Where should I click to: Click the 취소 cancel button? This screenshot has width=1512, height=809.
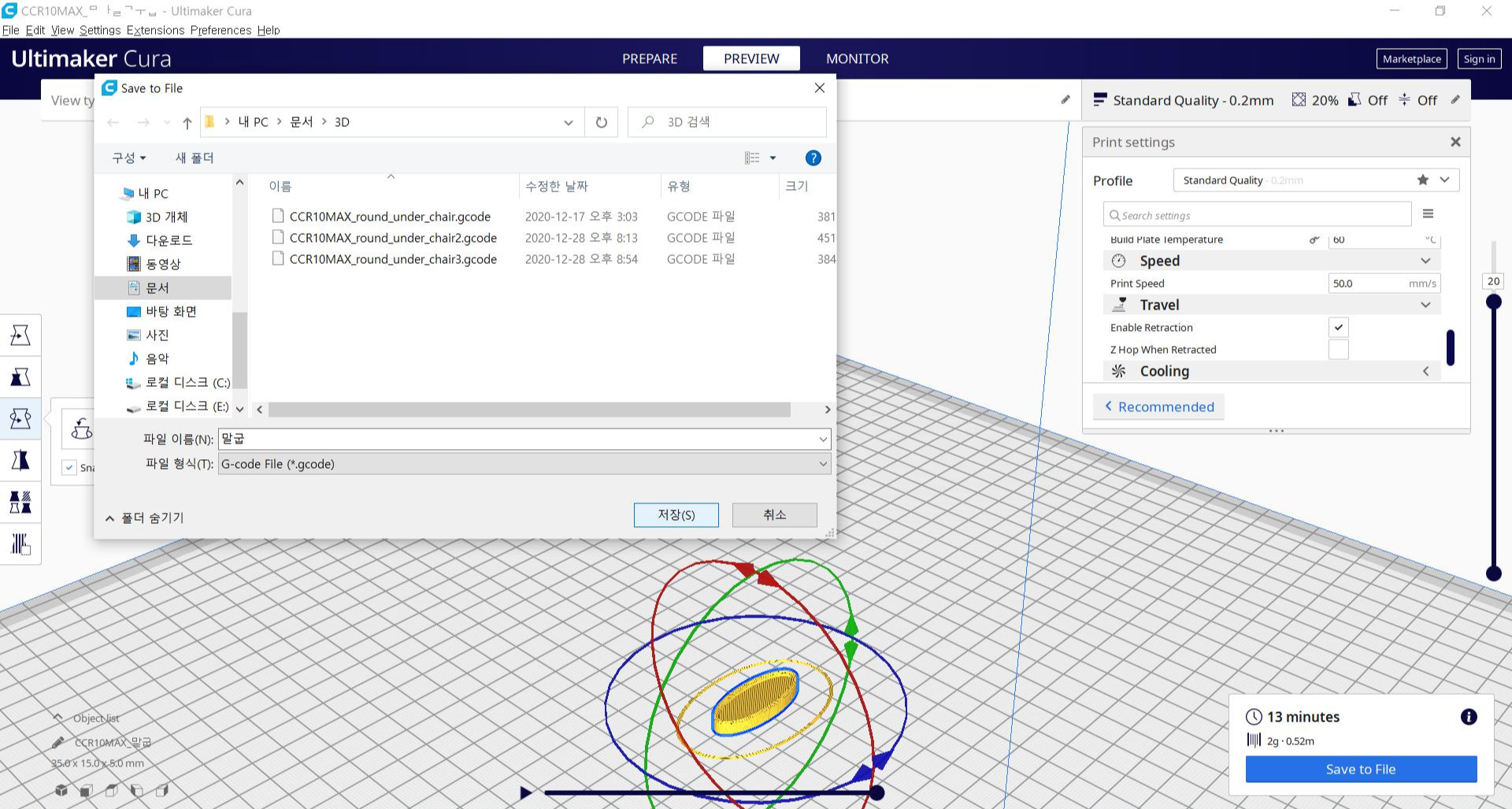pos(775,514)
